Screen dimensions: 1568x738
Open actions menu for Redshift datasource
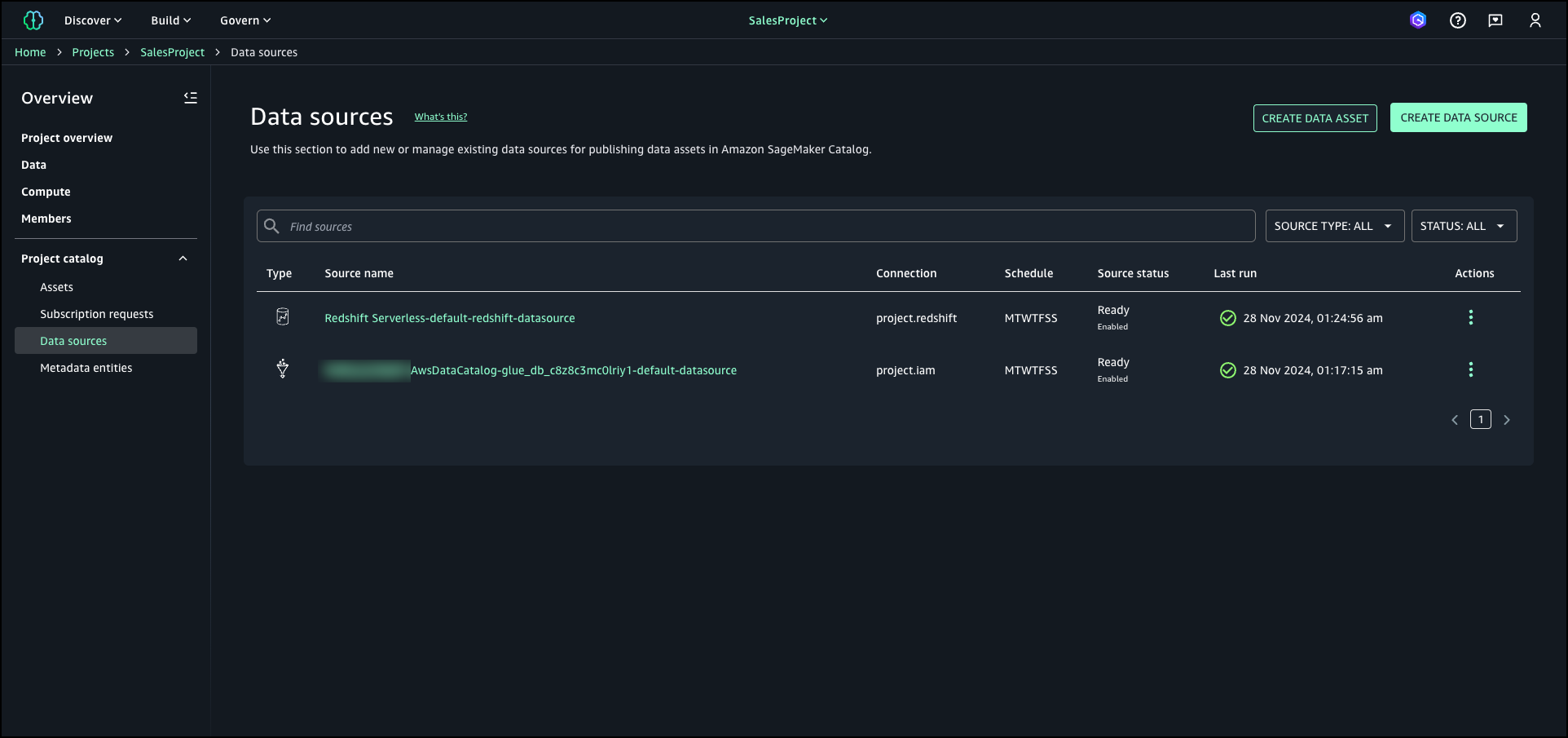click(1471, 317)
